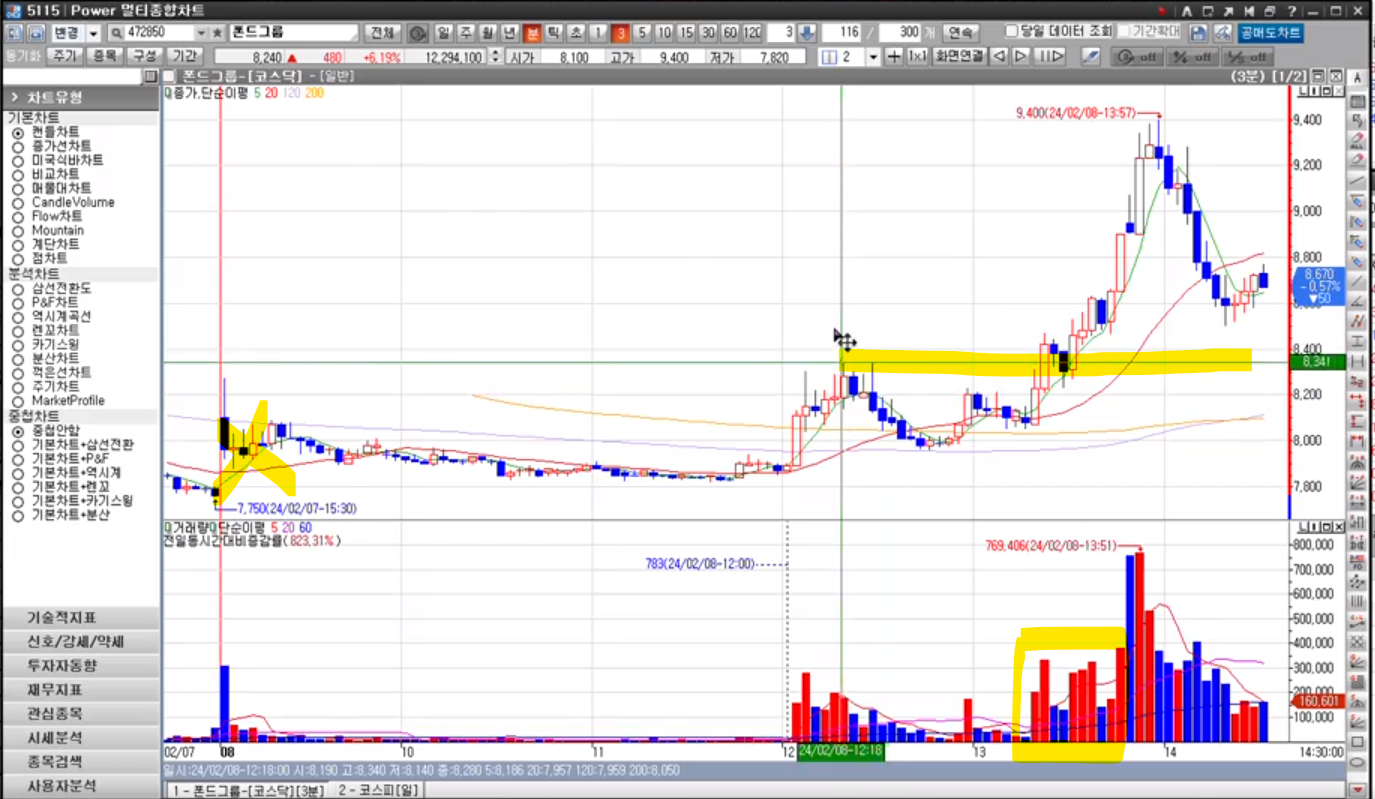Viewport: 1375px width, 799px height.
Task: Open chart split count dropdown
Action: (872, 57)
